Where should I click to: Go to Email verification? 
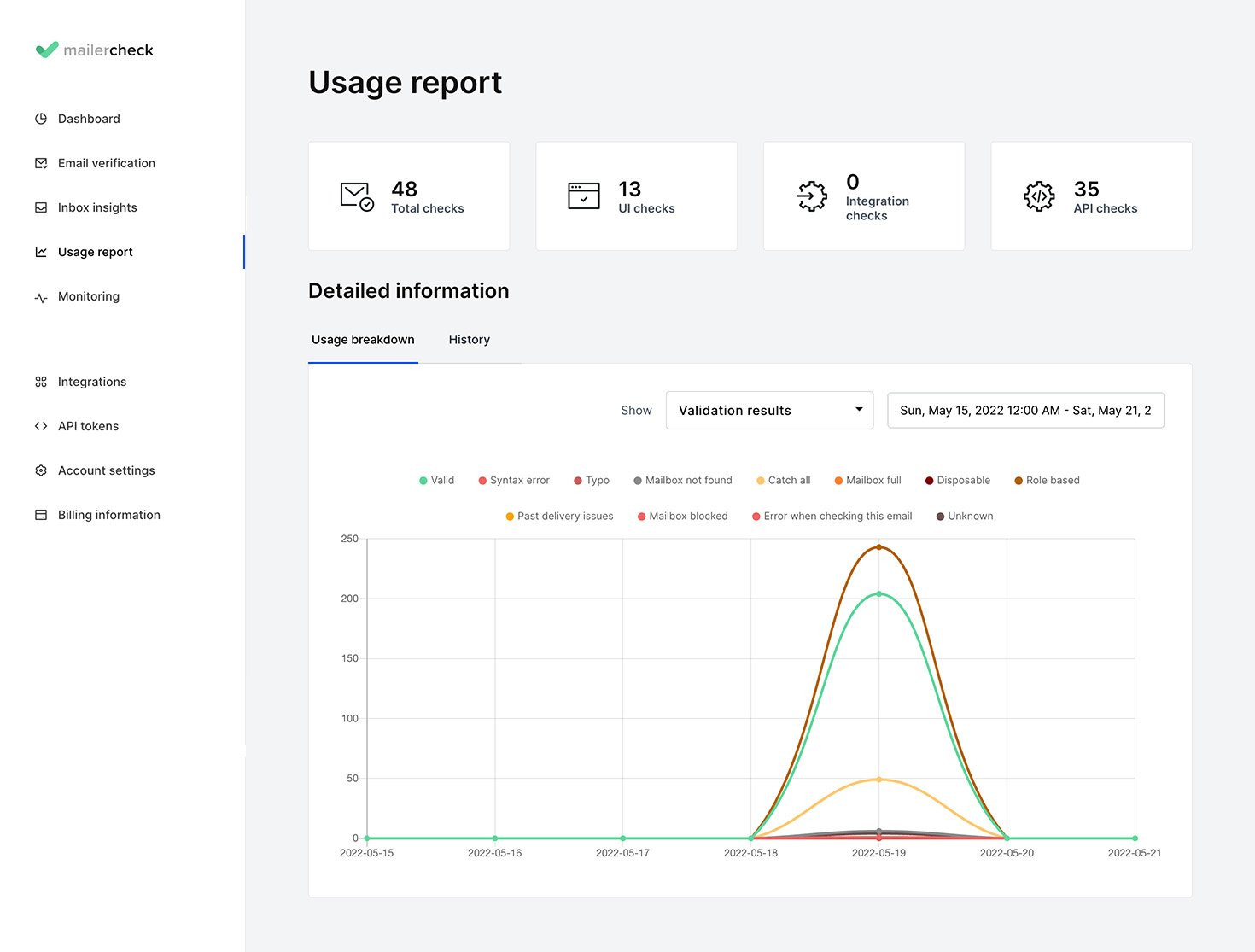pos(107,163)
